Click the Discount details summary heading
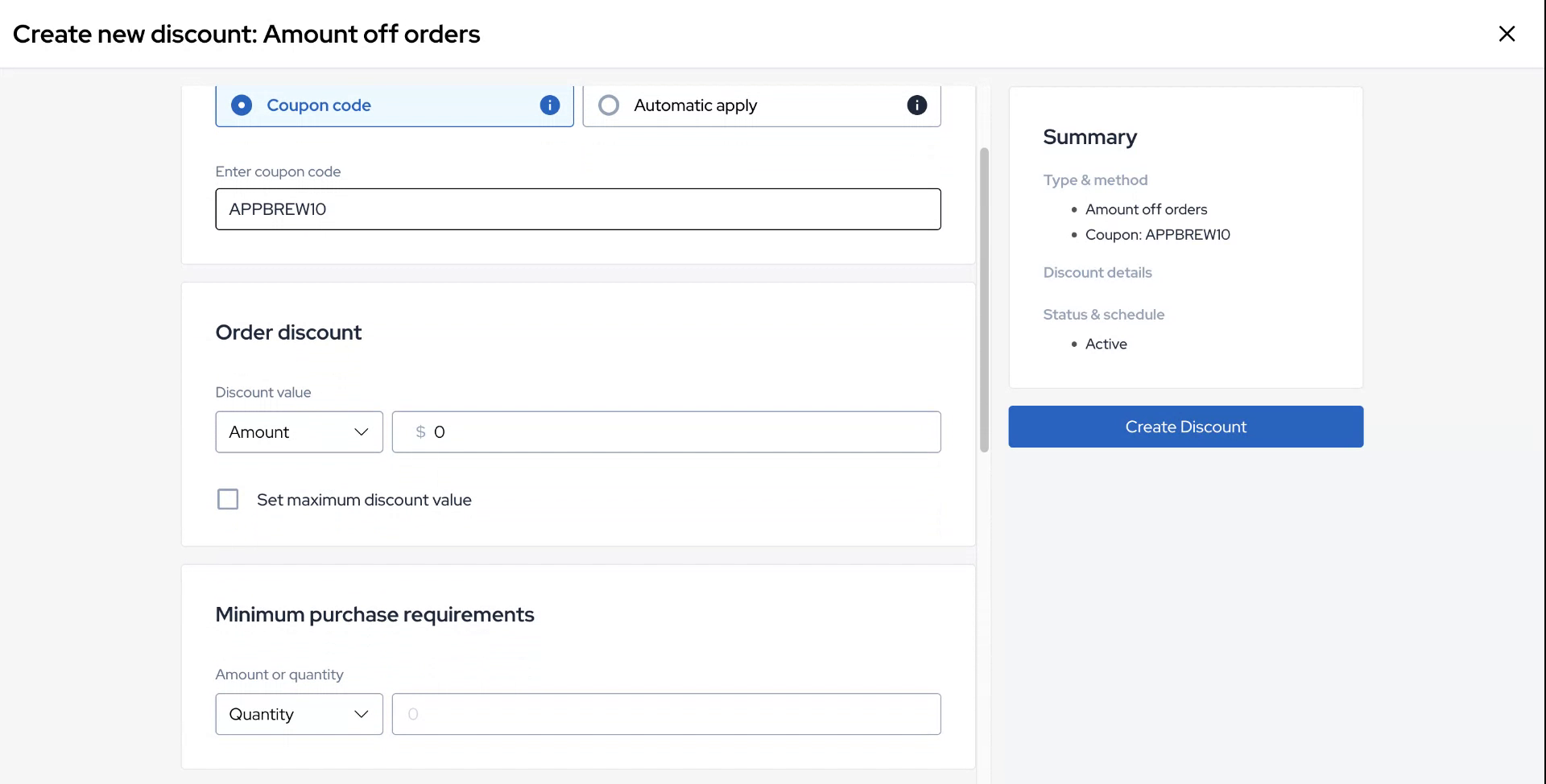Screen dimensions: 1546x784 coord(1097,272)
